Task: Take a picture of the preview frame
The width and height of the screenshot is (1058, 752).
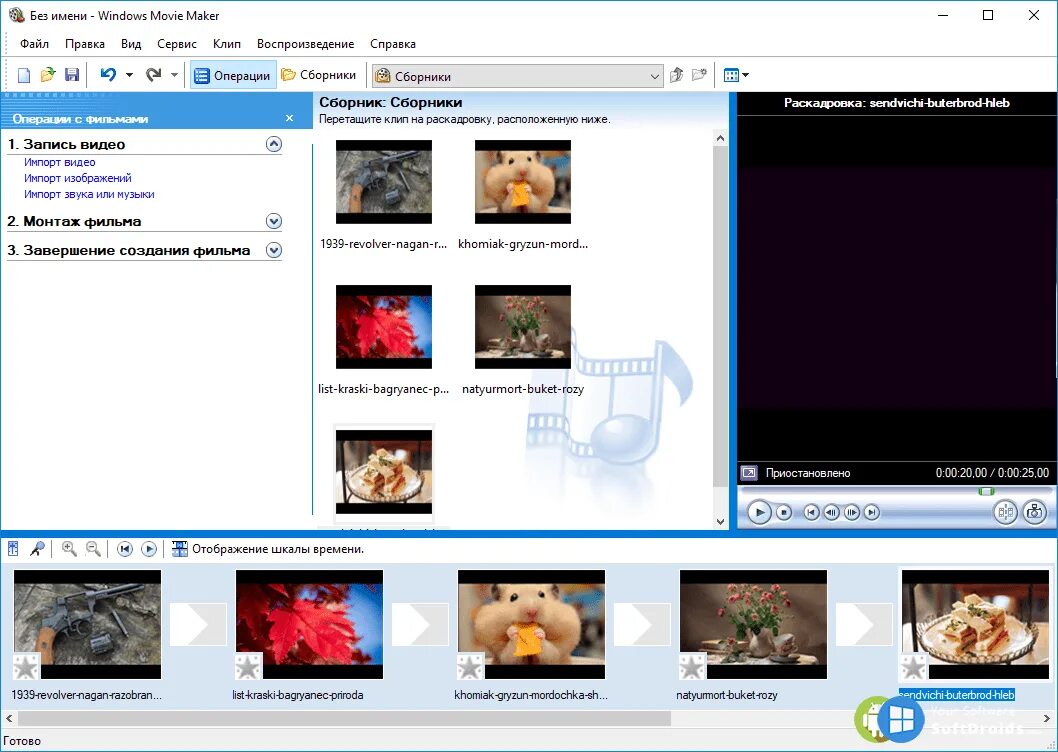Action: point(1034,513)
